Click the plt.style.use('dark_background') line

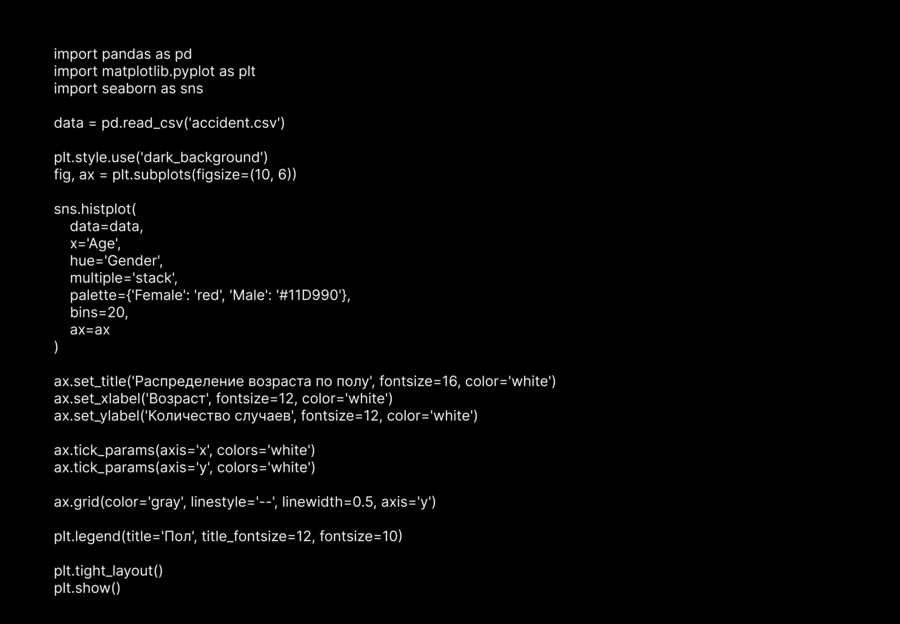160,157
